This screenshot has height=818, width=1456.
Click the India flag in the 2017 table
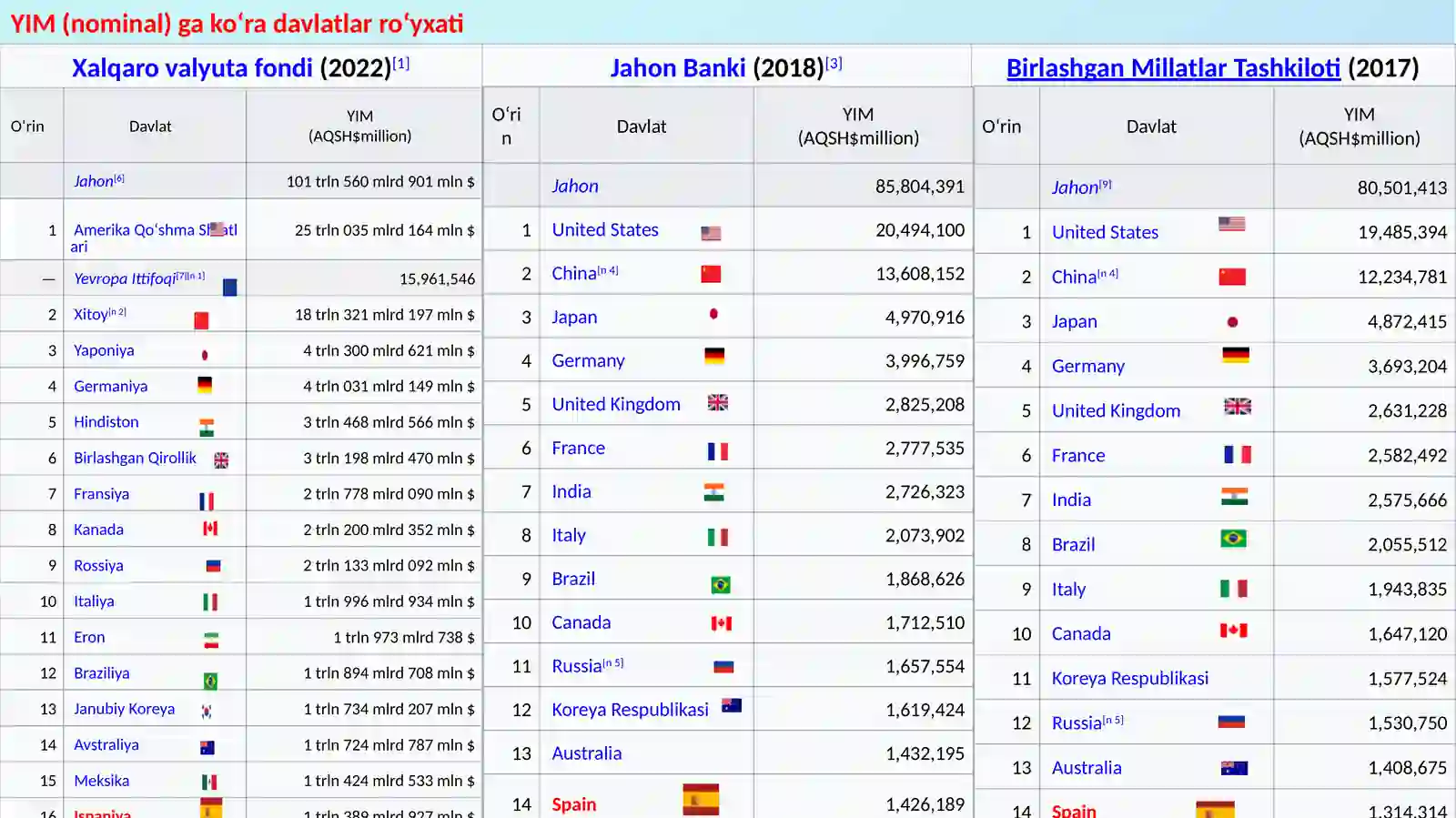pyautogui.click(x=1234, y=496)
